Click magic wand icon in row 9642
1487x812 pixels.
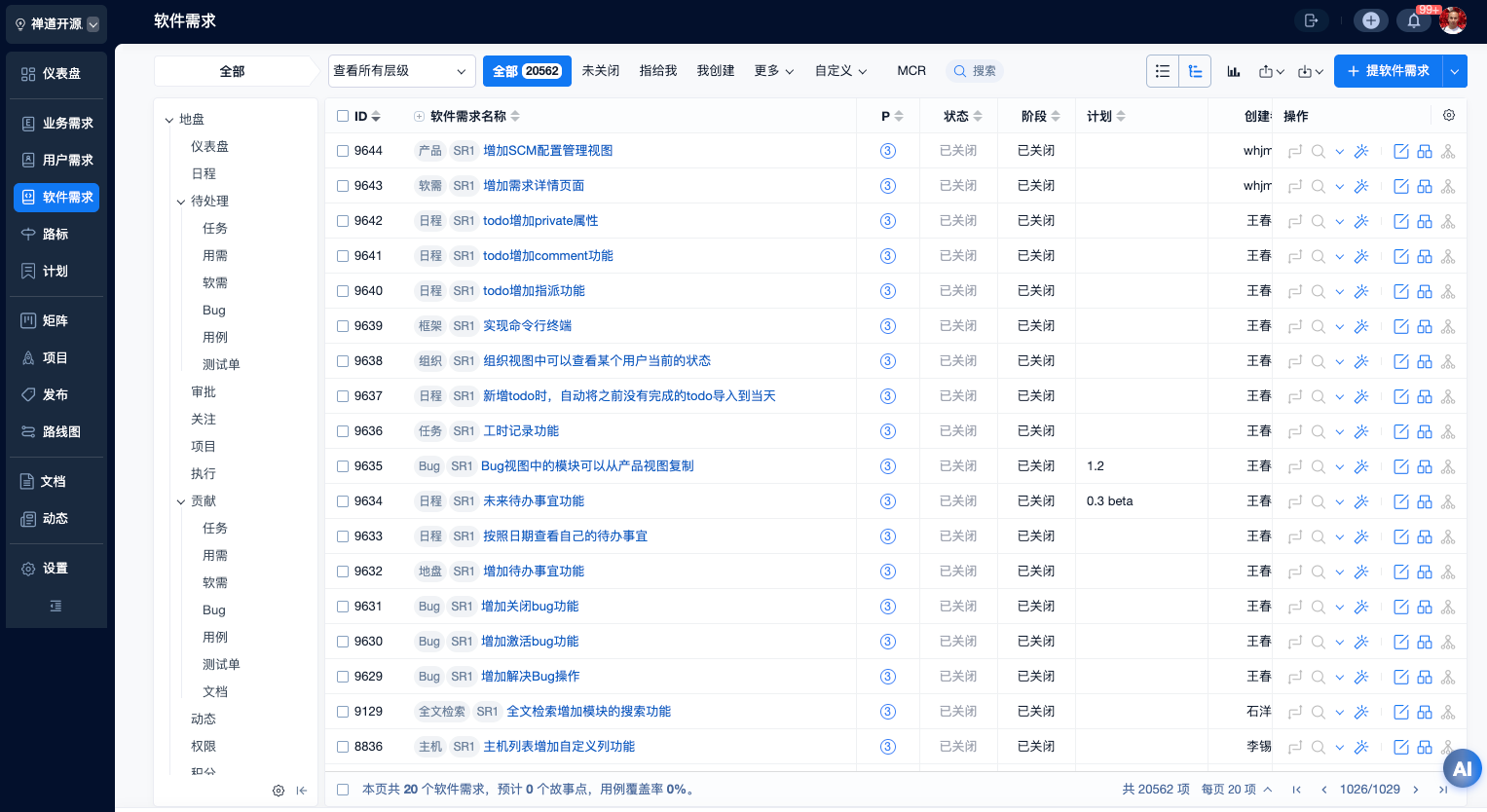point(1361,221)
